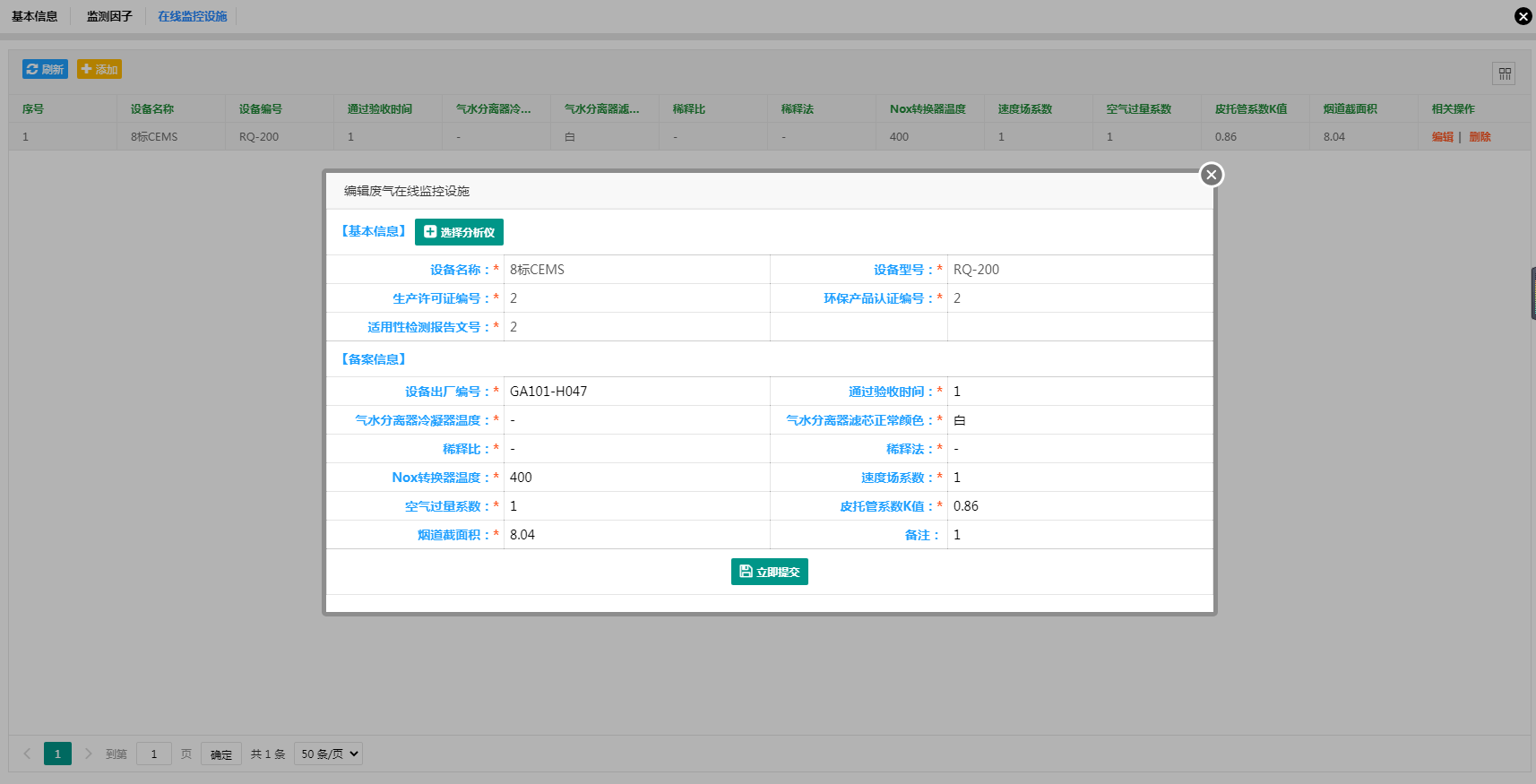Close the page with top-right black X
Viewport: 1536px width, 784px height.
click(x=1523, y=16)
